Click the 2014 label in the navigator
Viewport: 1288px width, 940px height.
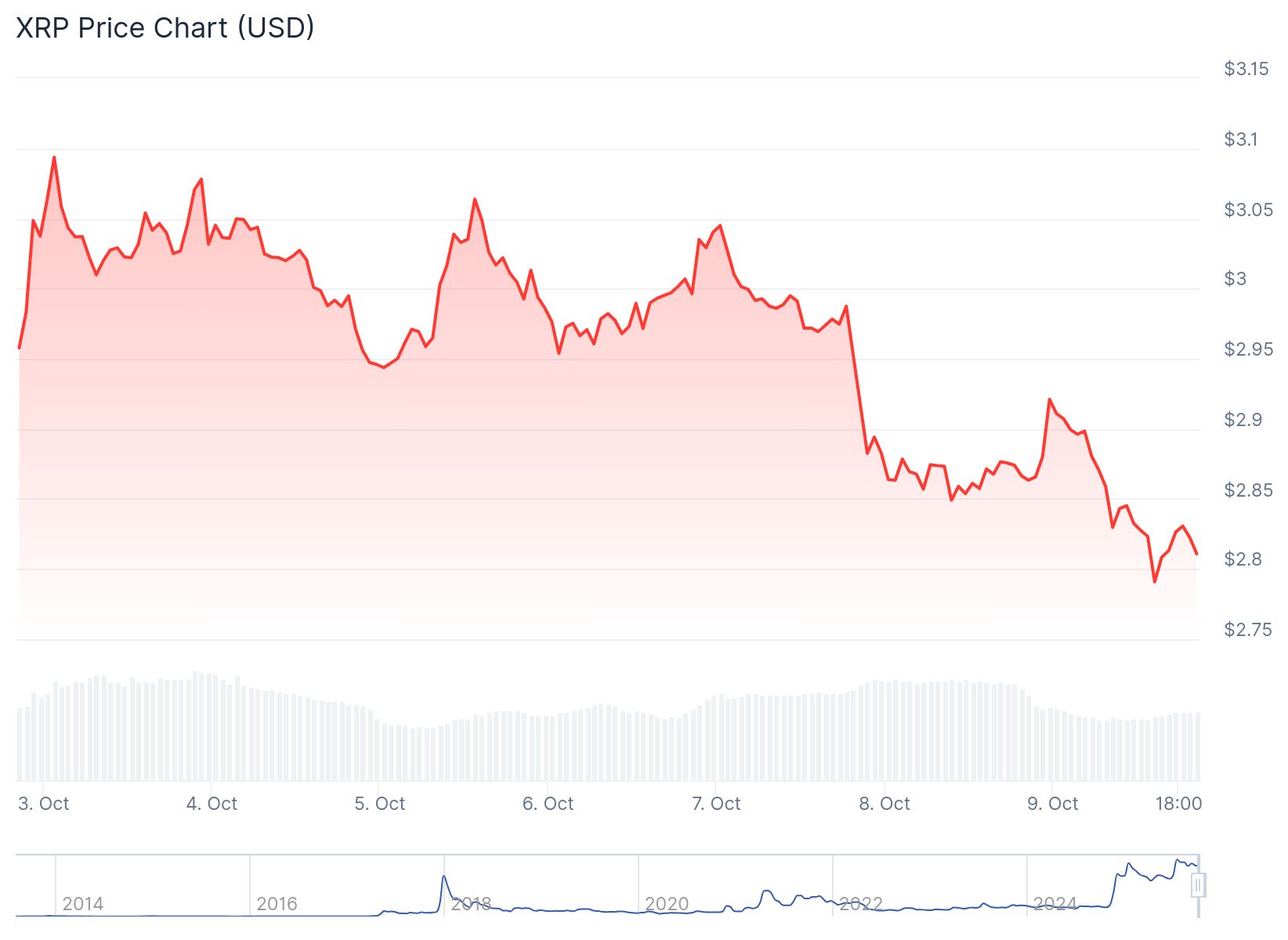click(83, 904)
